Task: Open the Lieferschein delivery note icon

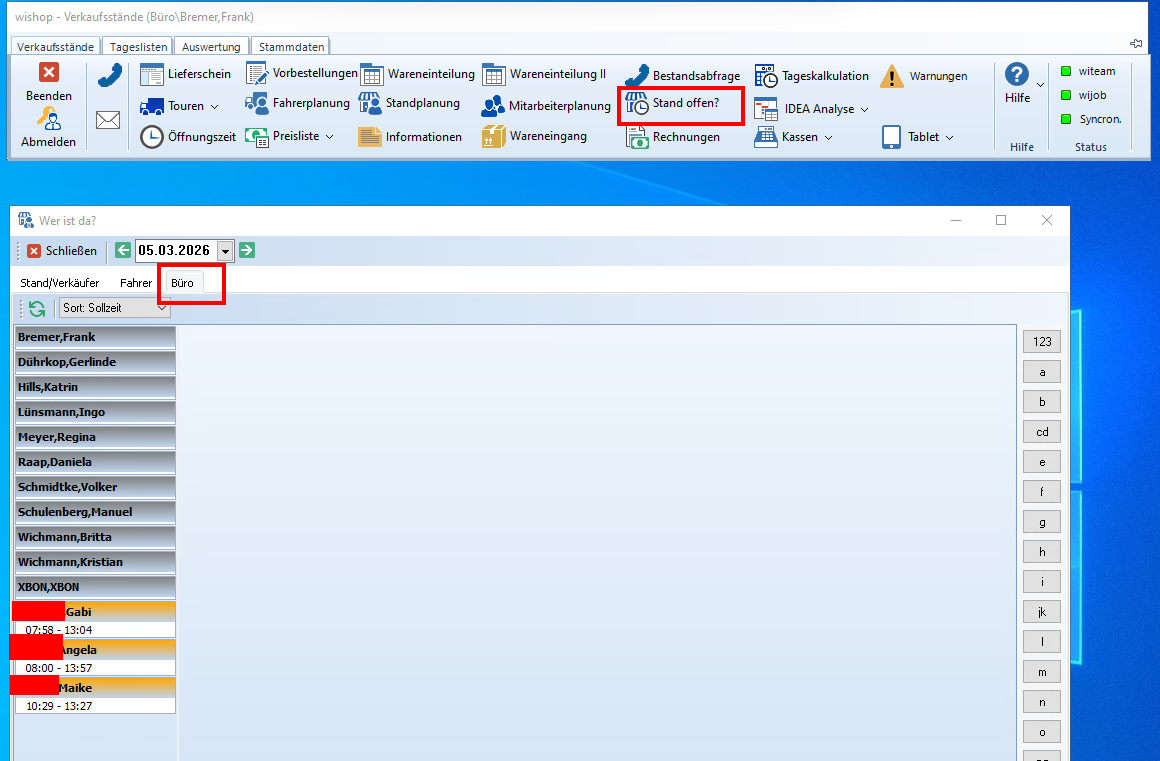Action: click(152, 74)
